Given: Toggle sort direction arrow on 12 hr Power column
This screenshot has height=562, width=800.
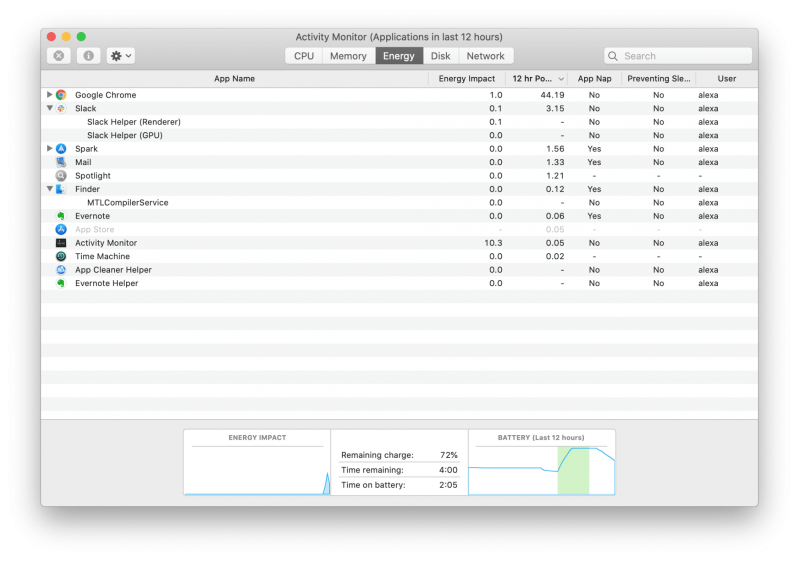Looking at the screenshot, I should 561,79.
